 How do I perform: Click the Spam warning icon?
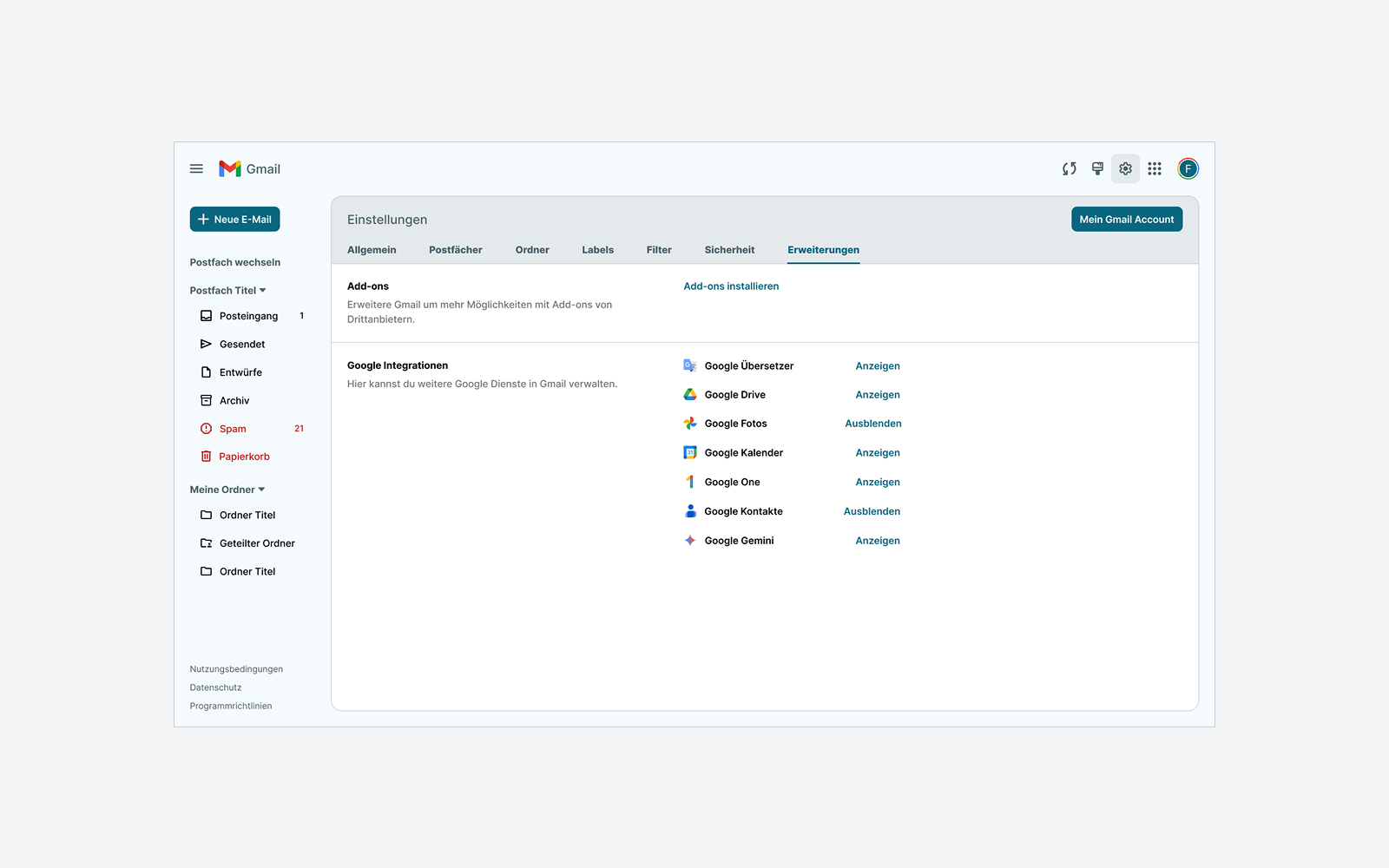click(x=206, y=429)
